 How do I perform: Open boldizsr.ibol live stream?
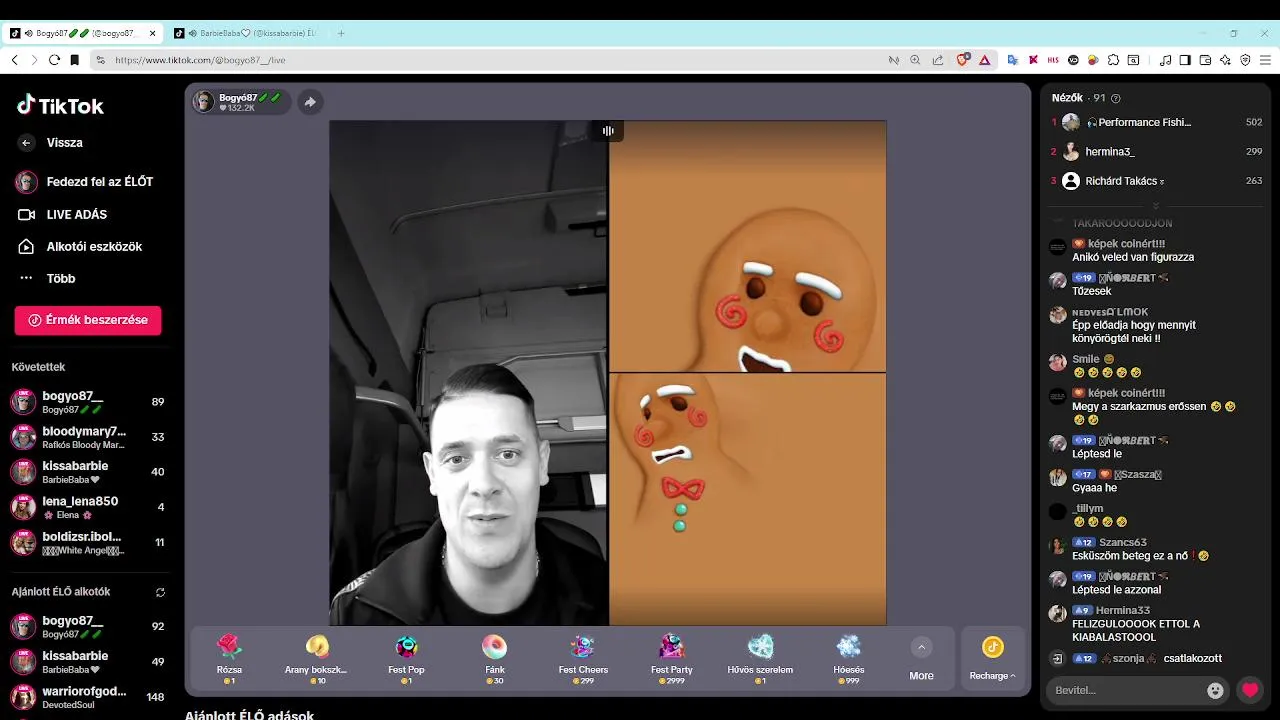pos(88,542)
